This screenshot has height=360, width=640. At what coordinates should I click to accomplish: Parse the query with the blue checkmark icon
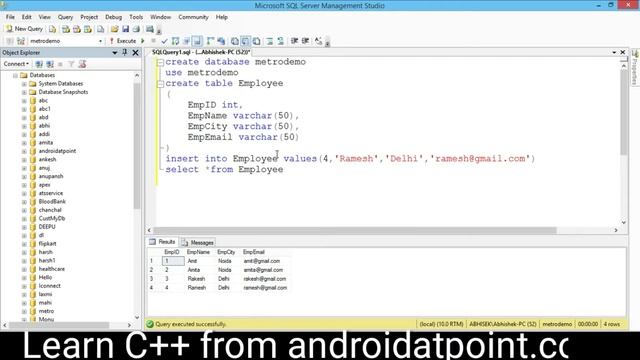(164, 41)
